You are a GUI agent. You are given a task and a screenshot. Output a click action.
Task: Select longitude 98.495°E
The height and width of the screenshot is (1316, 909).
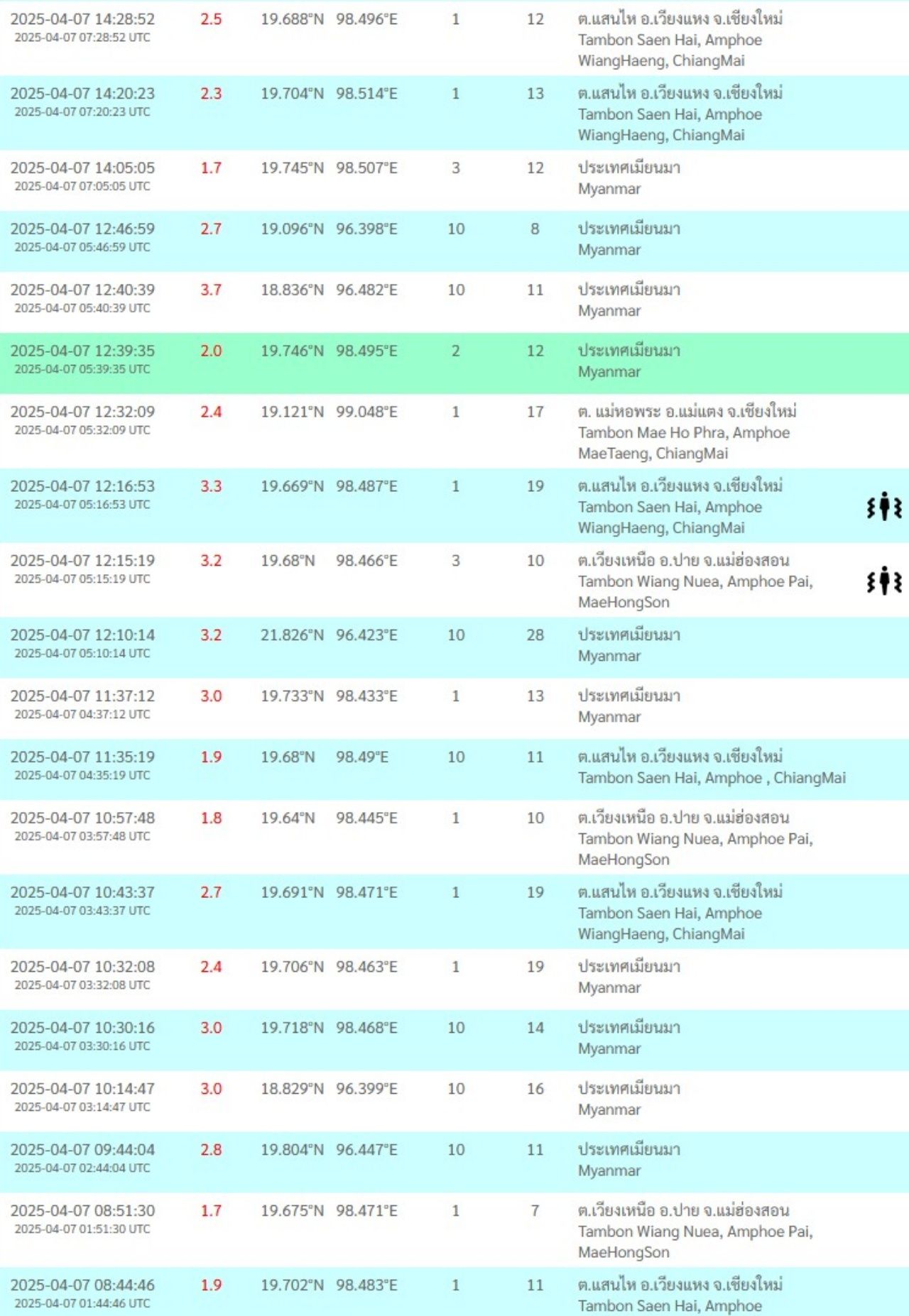366,352
